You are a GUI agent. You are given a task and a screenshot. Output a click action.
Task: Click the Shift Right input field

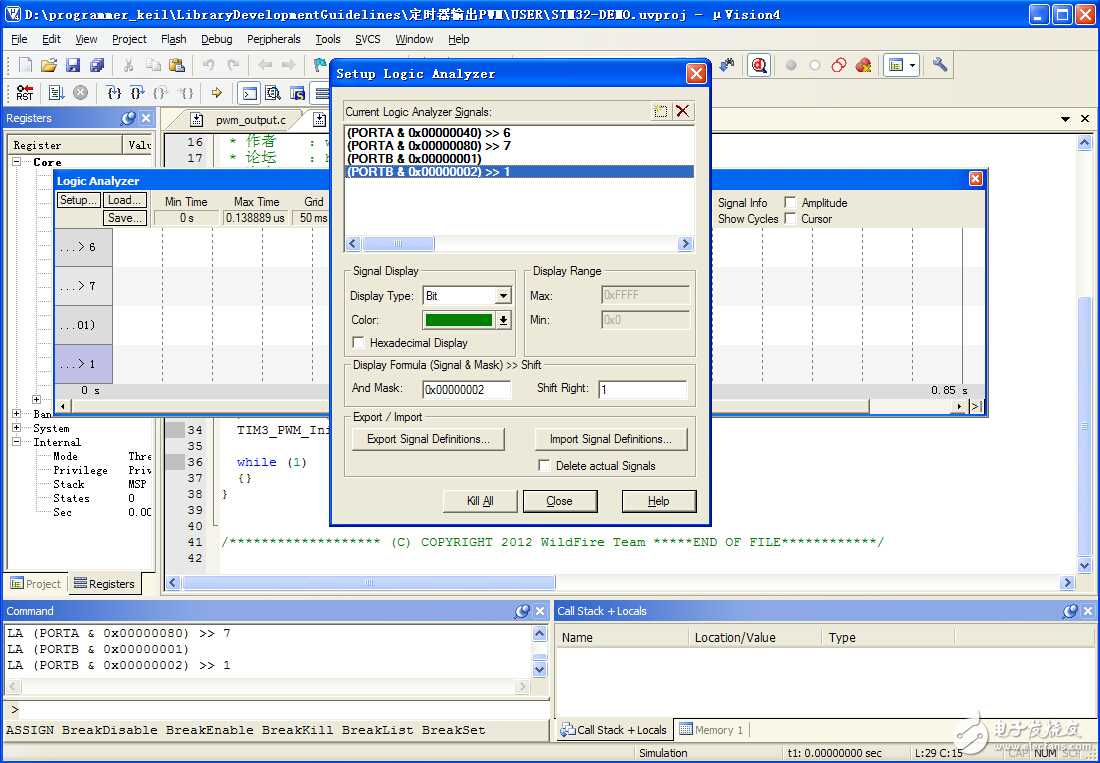643,389
